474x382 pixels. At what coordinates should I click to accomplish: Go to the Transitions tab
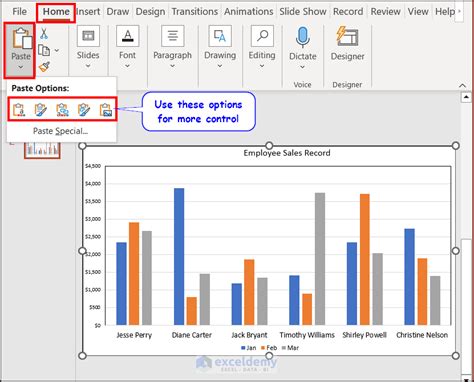[195, 12]
